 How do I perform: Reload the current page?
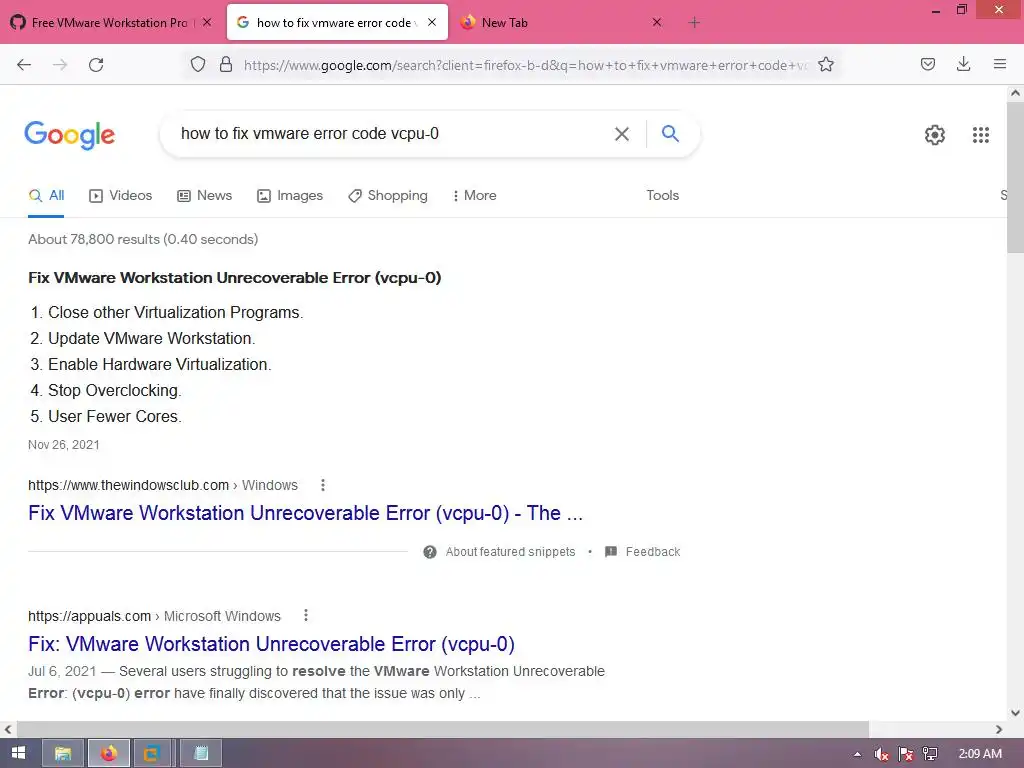(x=96, y=65)
